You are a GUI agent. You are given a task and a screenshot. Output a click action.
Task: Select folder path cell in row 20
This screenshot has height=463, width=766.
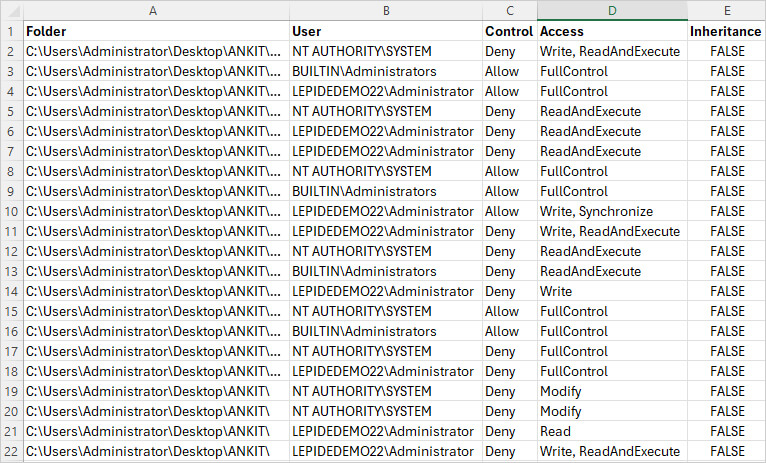point(156,412)
